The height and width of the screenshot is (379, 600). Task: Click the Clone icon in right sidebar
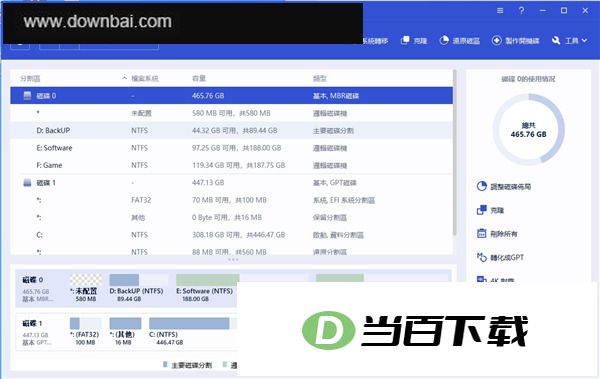click(481, 210)
